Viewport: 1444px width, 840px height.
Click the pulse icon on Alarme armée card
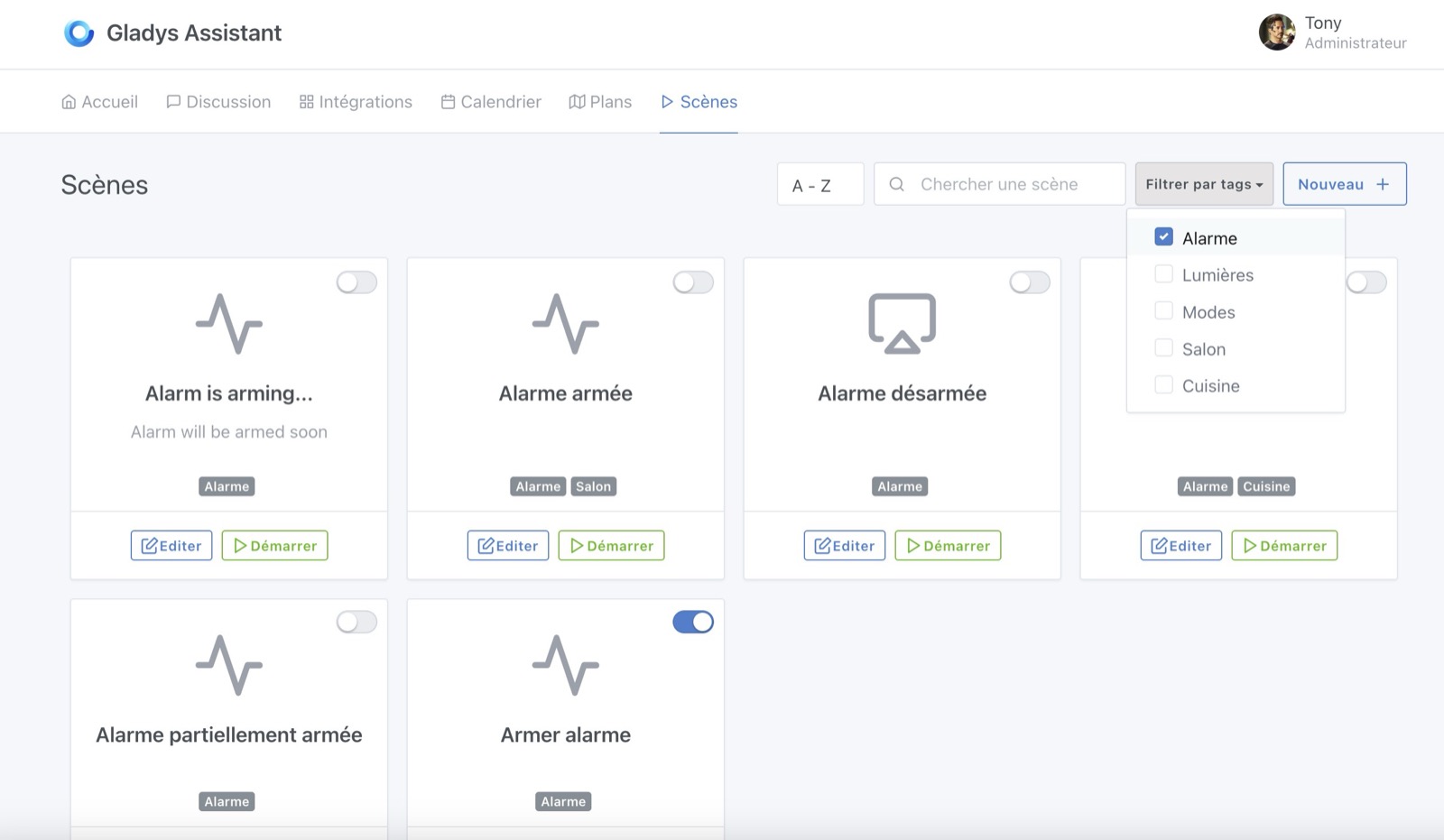coord(566,324)
